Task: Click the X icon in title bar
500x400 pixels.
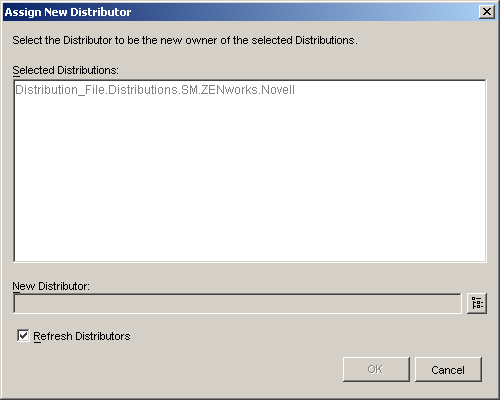Action: click(x=487, y=12)
